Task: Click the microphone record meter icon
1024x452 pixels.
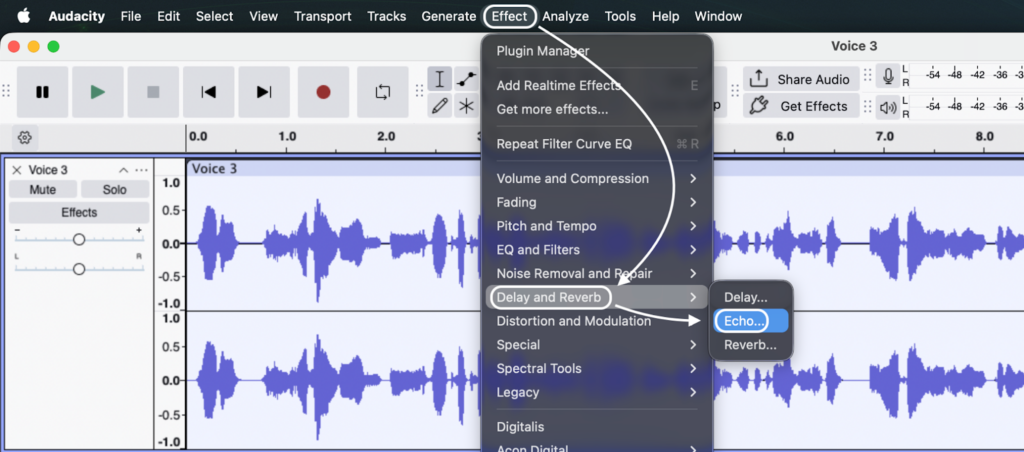Action: (x=888, y=78)
